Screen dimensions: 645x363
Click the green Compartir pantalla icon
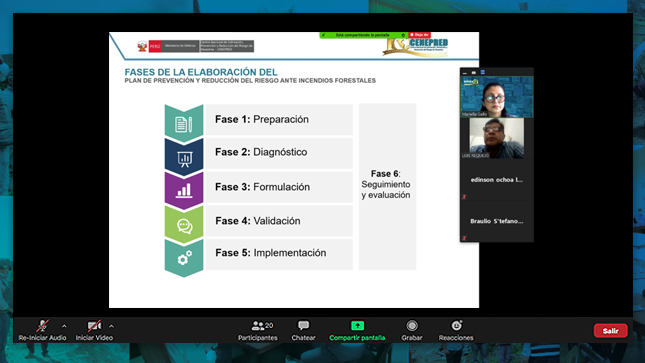pyautogui.click(x=357, y=326)
